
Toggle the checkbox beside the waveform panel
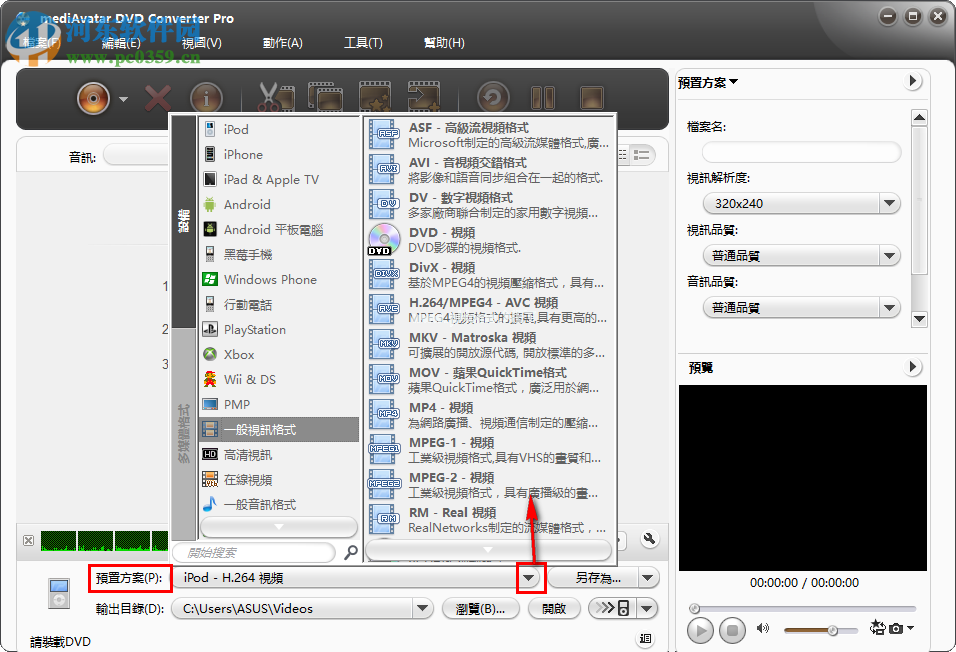(x=28, y=540)
